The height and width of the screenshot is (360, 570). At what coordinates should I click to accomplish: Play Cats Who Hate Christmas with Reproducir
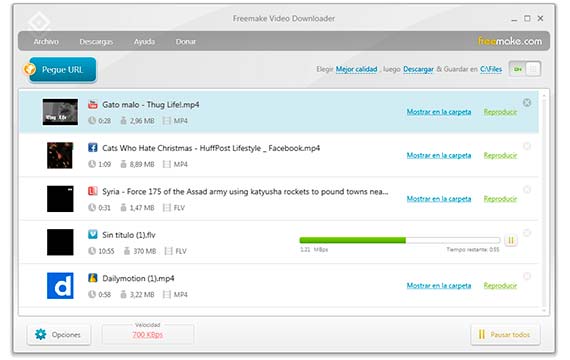click(x=500, y=155)
